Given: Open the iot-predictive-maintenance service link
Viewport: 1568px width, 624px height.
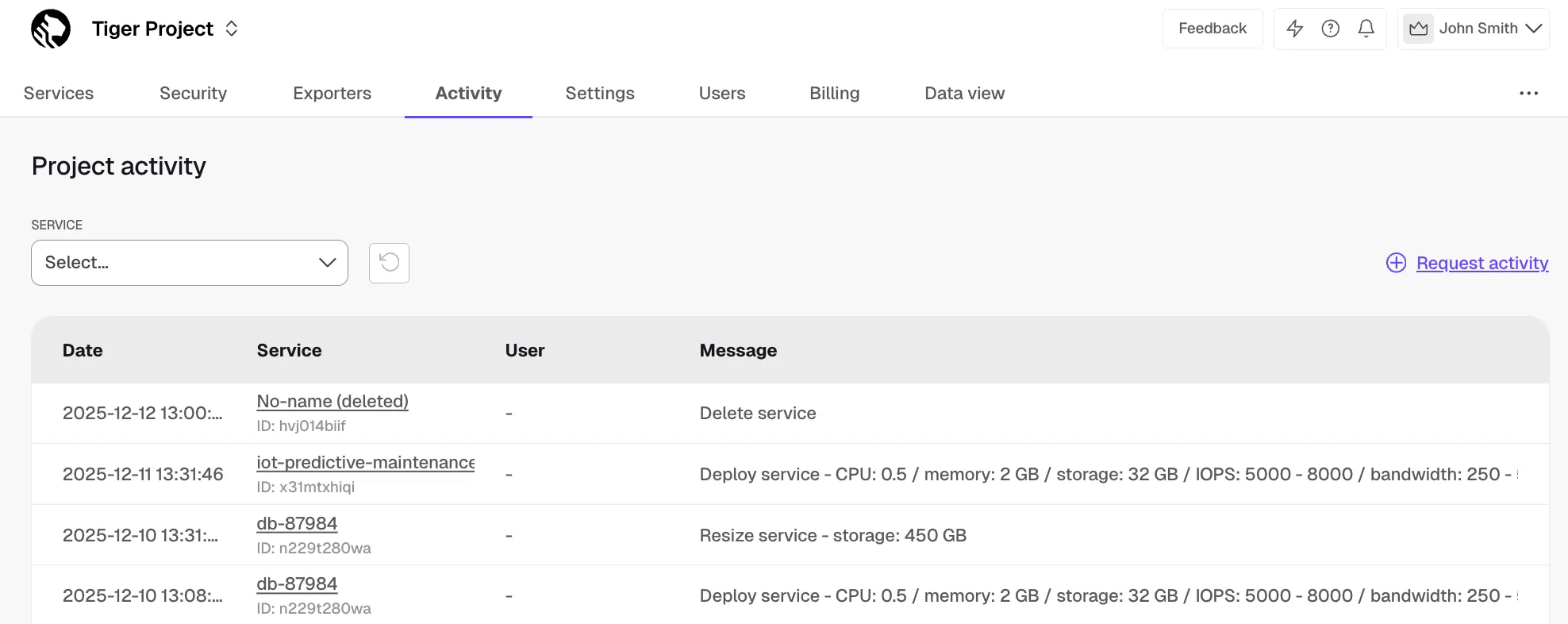Looking at the screenshot, I should coord(366,463).
